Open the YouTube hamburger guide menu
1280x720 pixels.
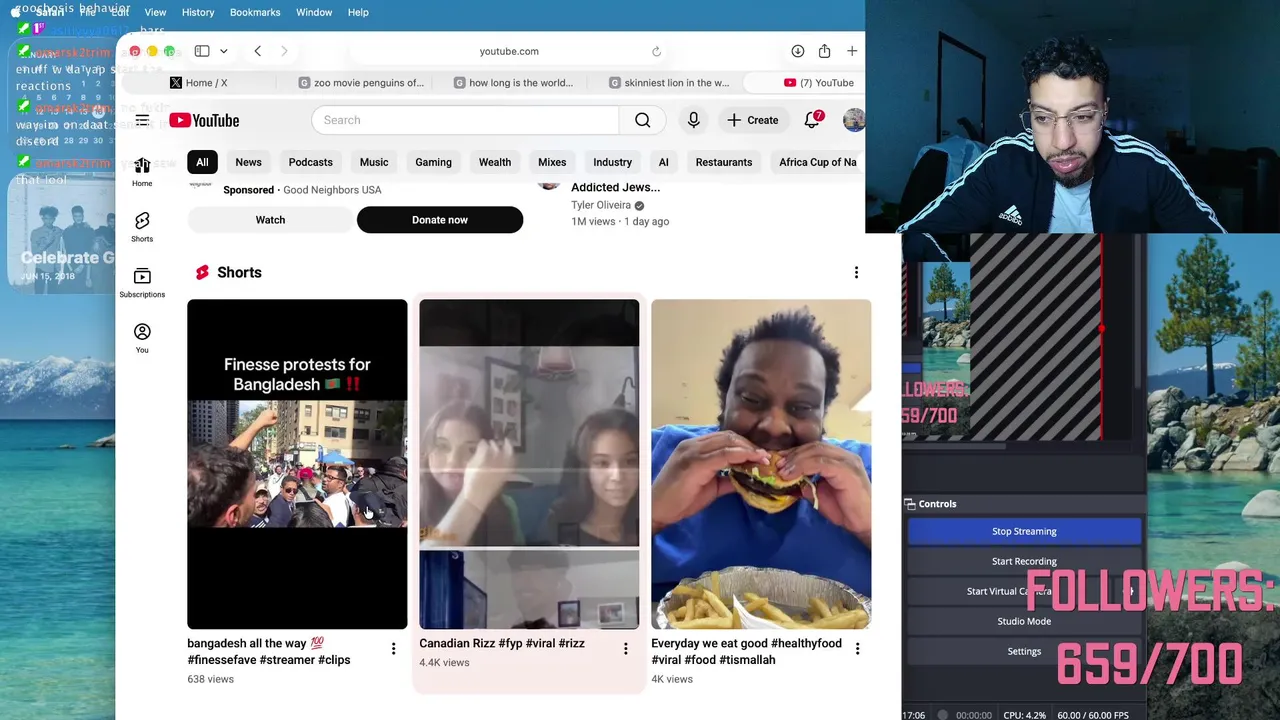click(x=142, y=120)
